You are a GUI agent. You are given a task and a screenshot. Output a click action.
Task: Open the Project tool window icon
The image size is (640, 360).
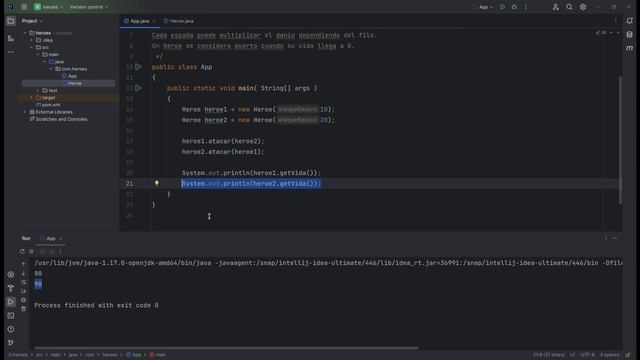click(x=11, y=21)
